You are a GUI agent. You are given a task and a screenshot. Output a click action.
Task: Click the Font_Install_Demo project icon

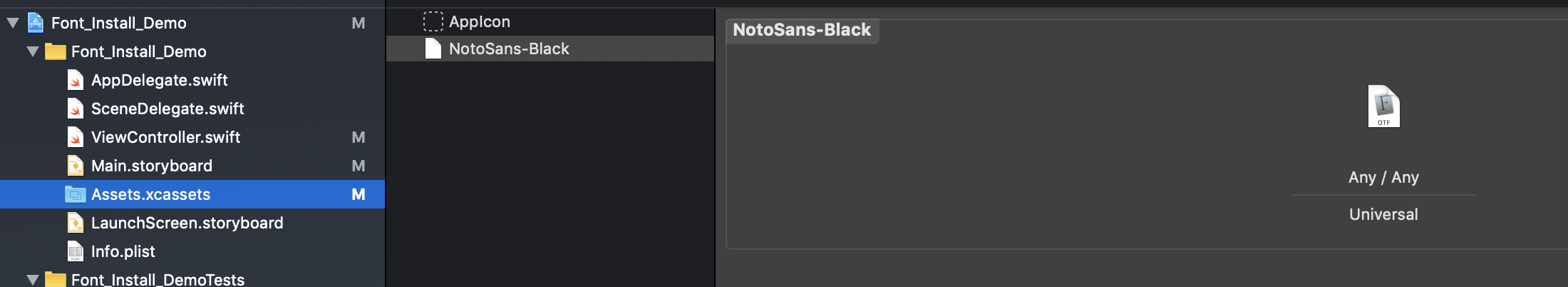[x=36, y=23]
